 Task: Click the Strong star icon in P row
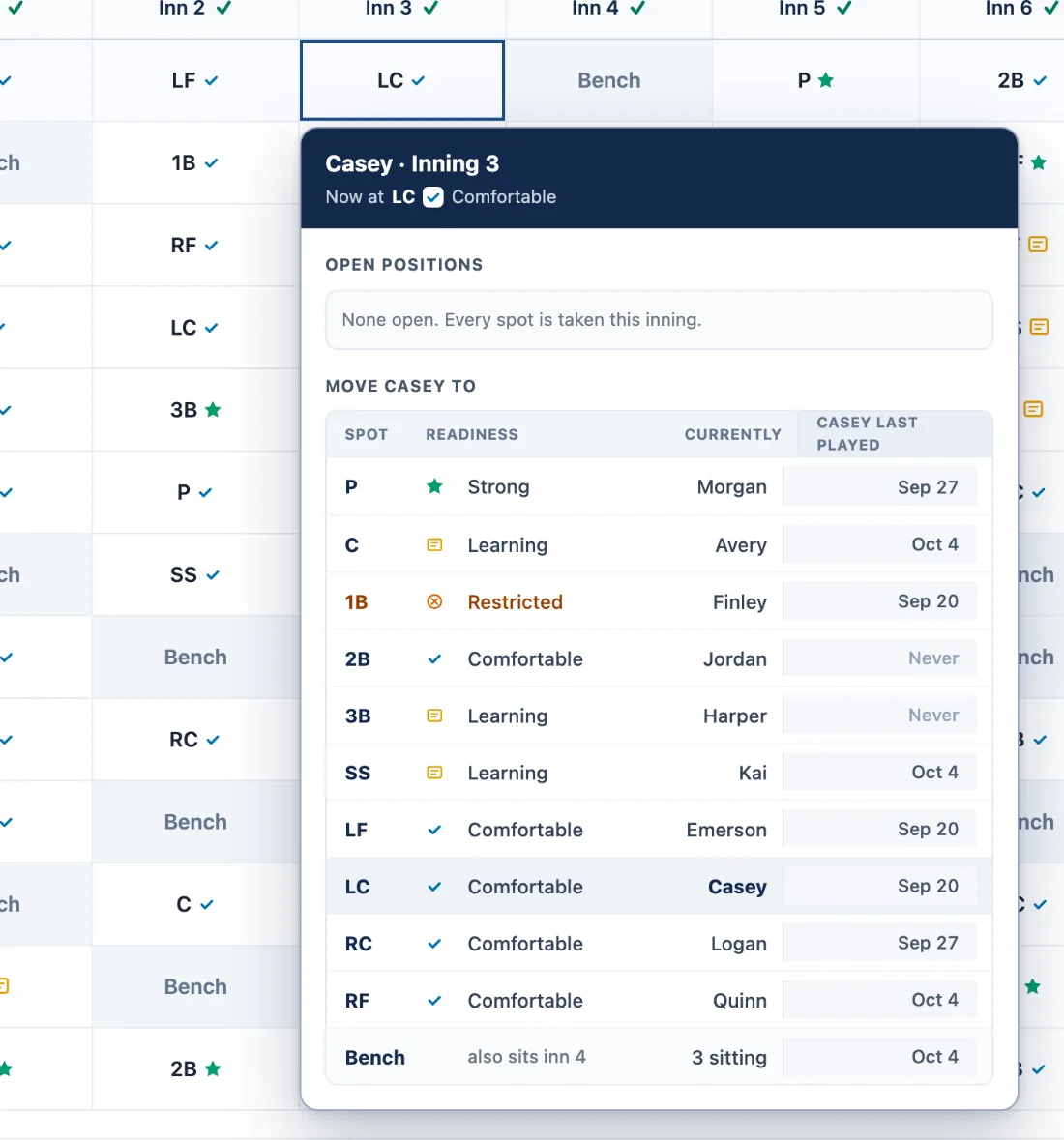[434, 486]
